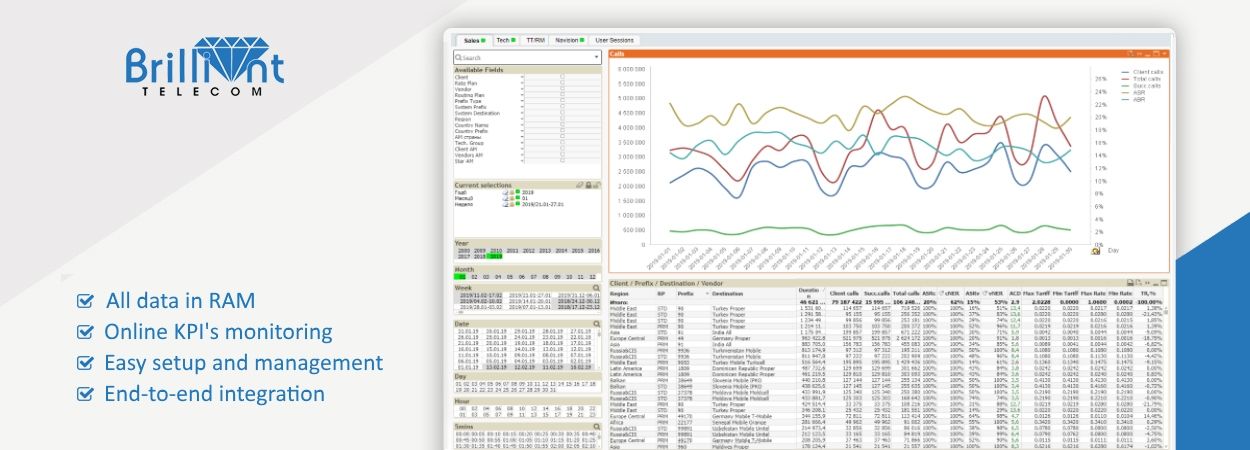
Task: Tick the Client field checkbox
Action: pos(562,77)
